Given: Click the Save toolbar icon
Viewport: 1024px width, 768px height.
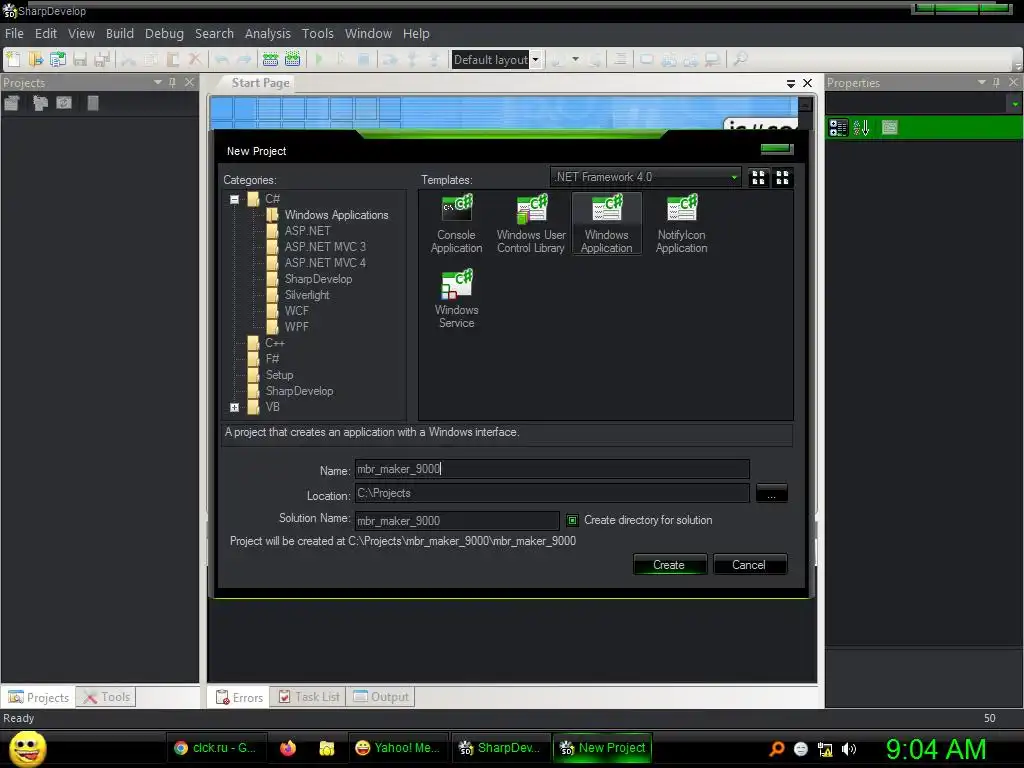Looking at the screenshot, I should point(80,59).
